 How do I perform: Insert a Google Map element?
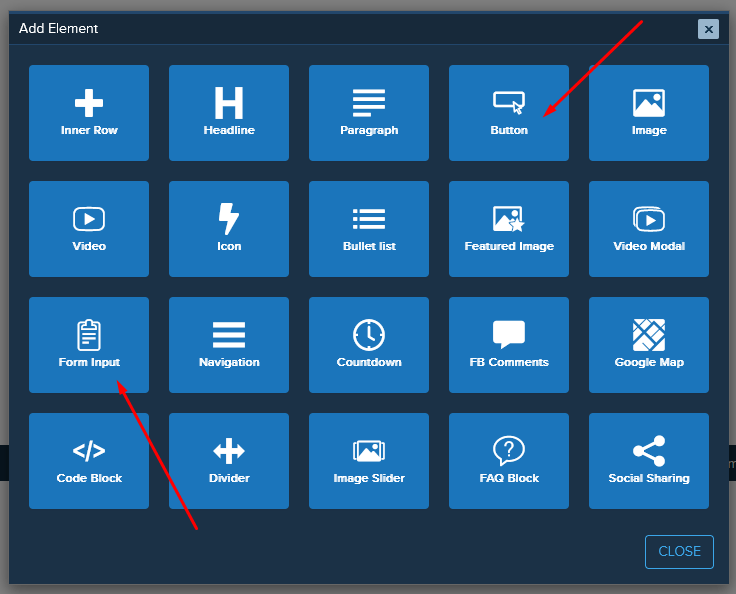click(x=649, y=345)
